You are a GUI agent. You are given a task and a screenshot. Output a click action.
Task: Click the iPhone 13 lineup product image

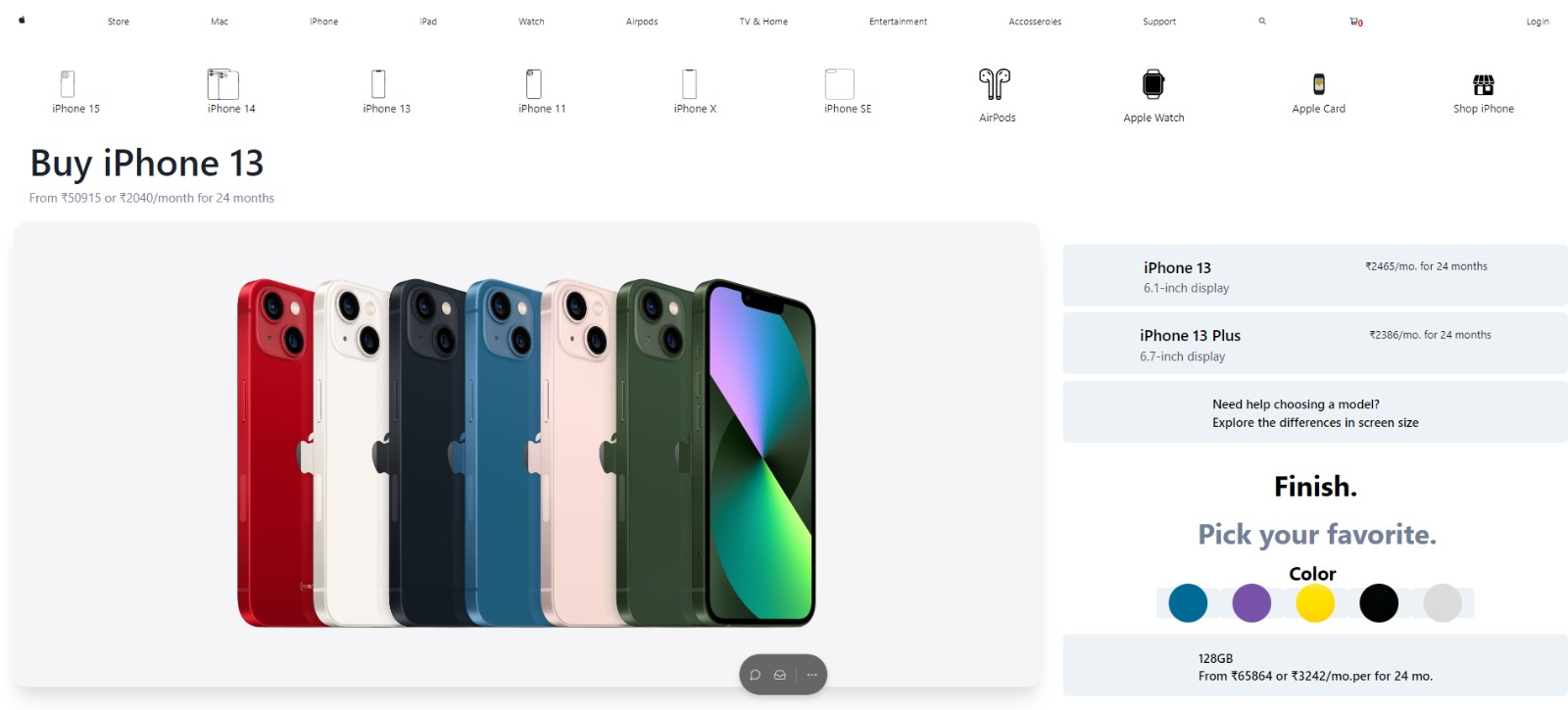(526, 453)
